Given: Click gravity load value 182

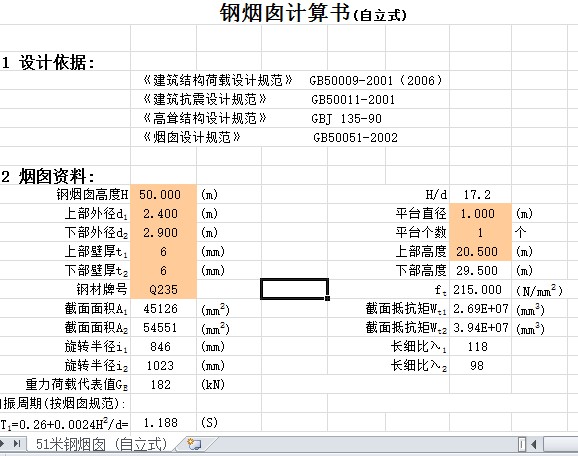Looking at the screenshot, I should tap(160, 384).
